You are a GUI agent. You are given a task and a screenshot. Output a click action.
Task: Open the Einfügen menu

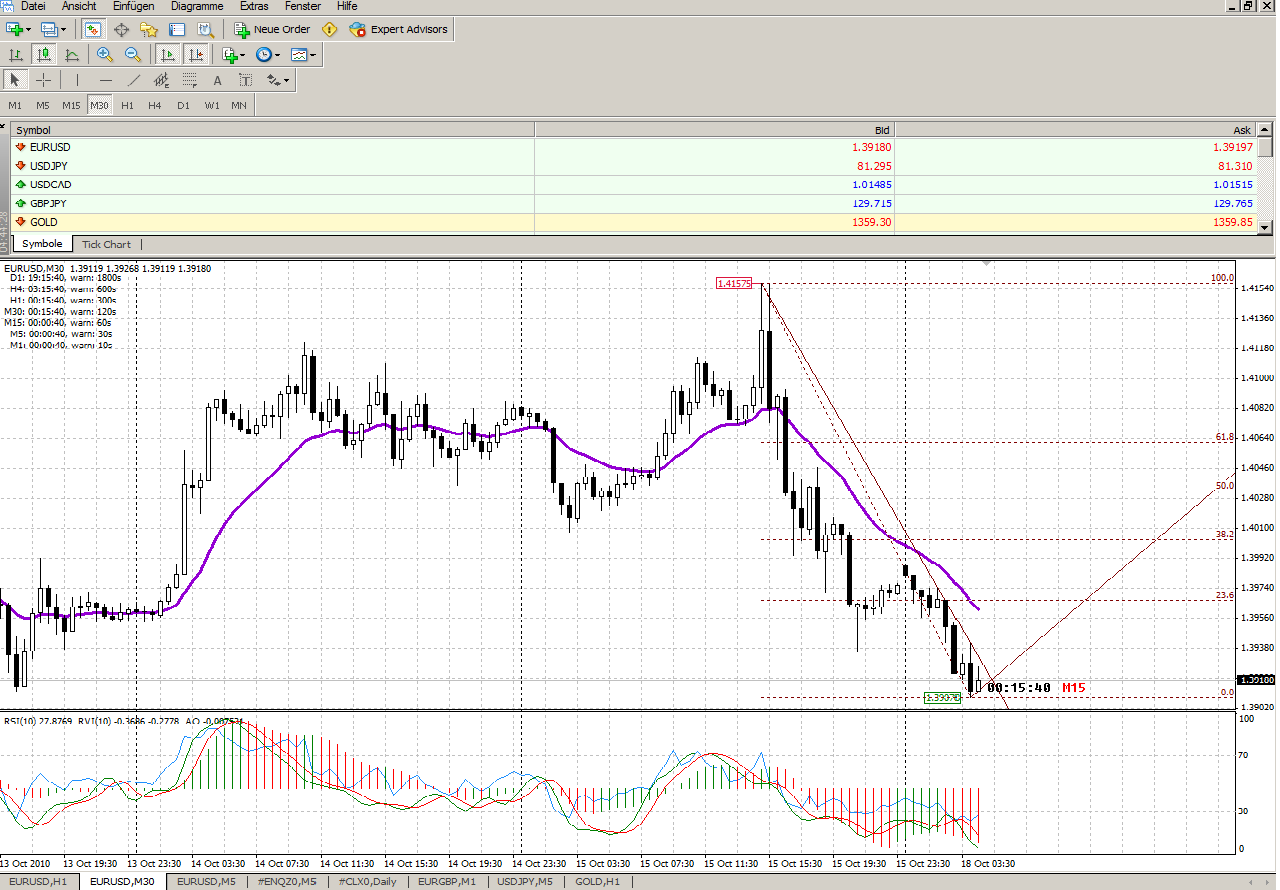coord(133,6)
